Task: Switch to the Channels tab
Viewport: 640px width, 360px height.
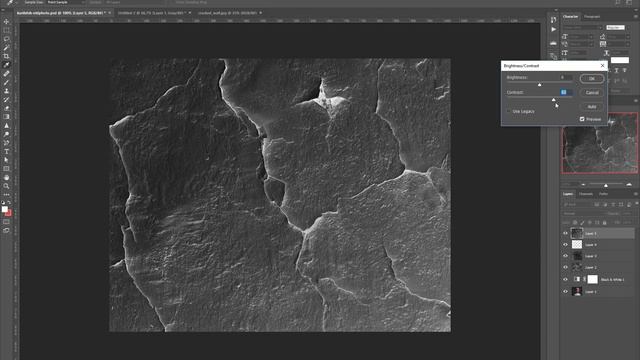Action: (x=586, y=194)
